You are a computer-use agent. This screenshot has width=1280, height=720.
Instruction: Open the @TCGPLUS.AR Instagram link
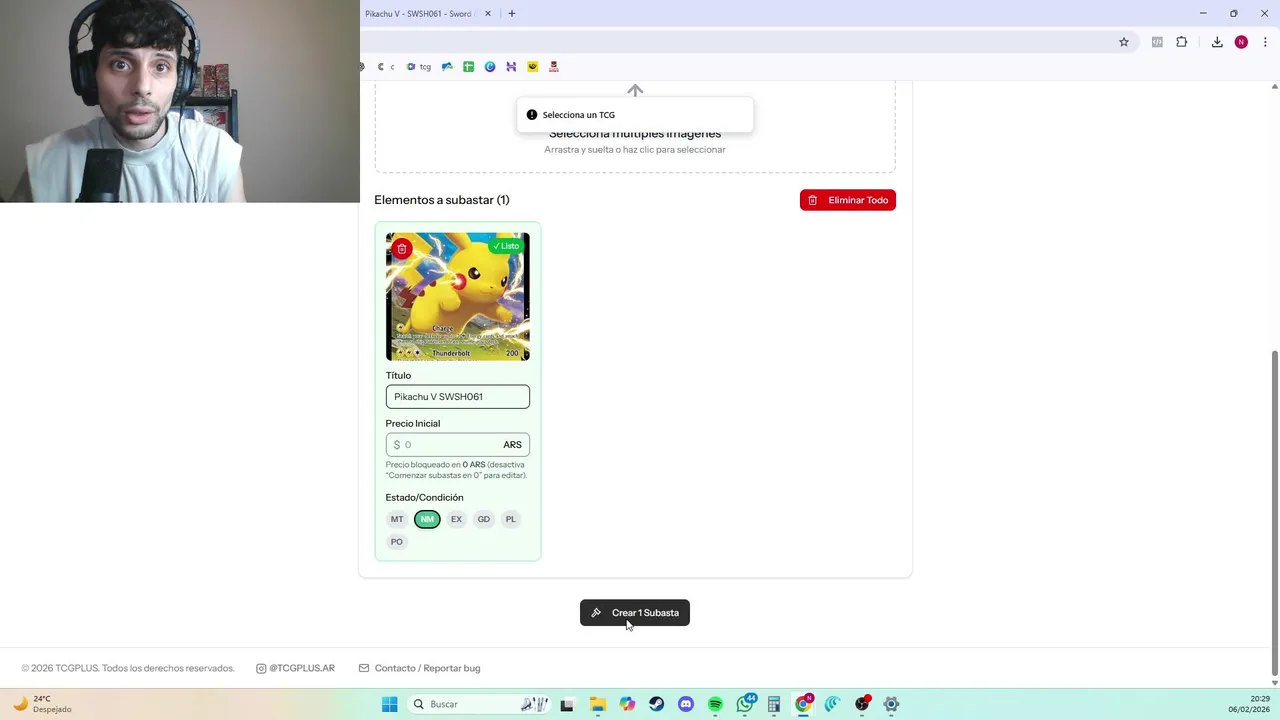pyautogui.click(x=295, y=668)
